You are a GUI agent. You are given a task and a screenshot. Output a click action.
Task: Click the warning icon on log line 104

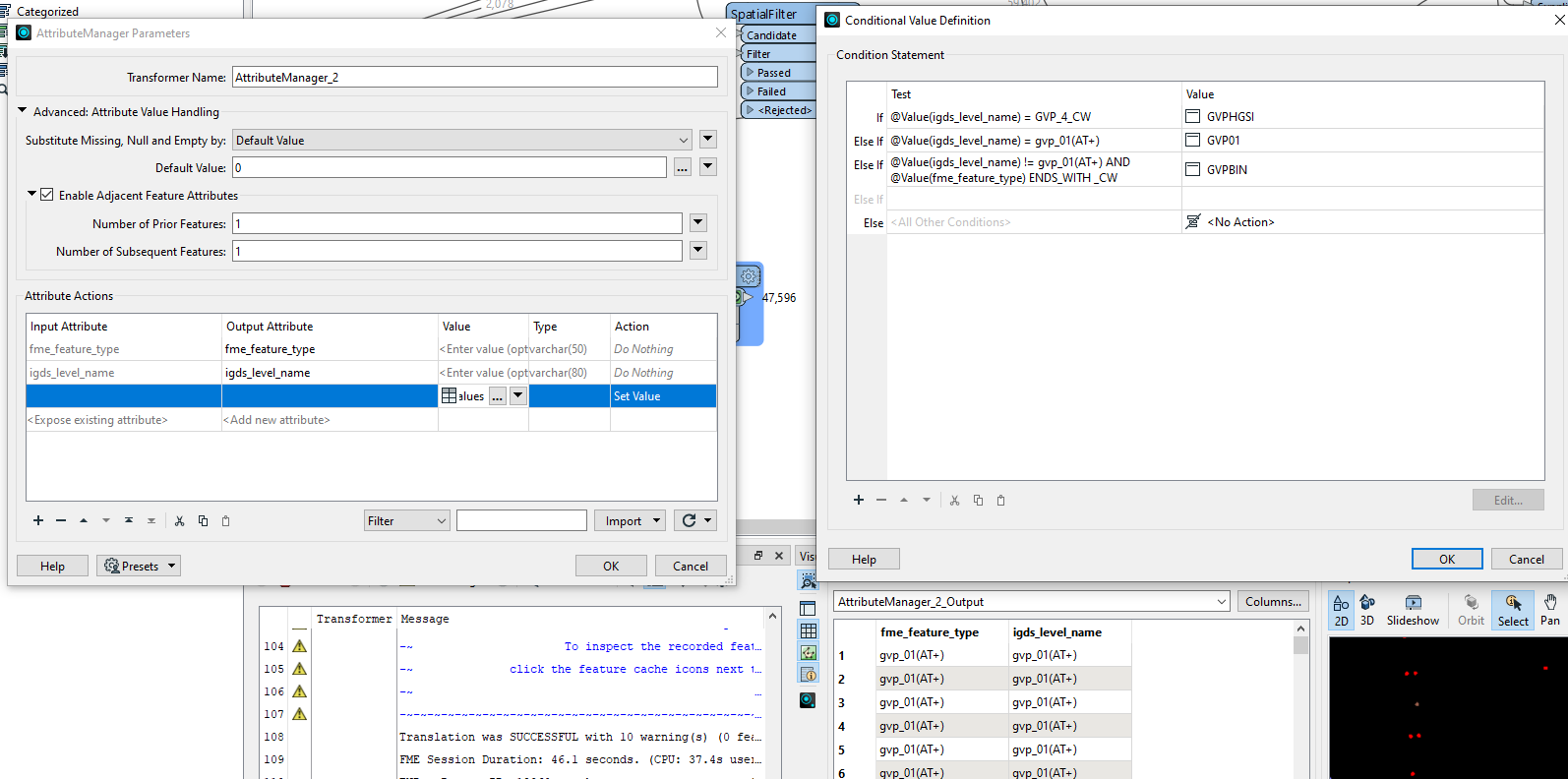pos(299,646)
